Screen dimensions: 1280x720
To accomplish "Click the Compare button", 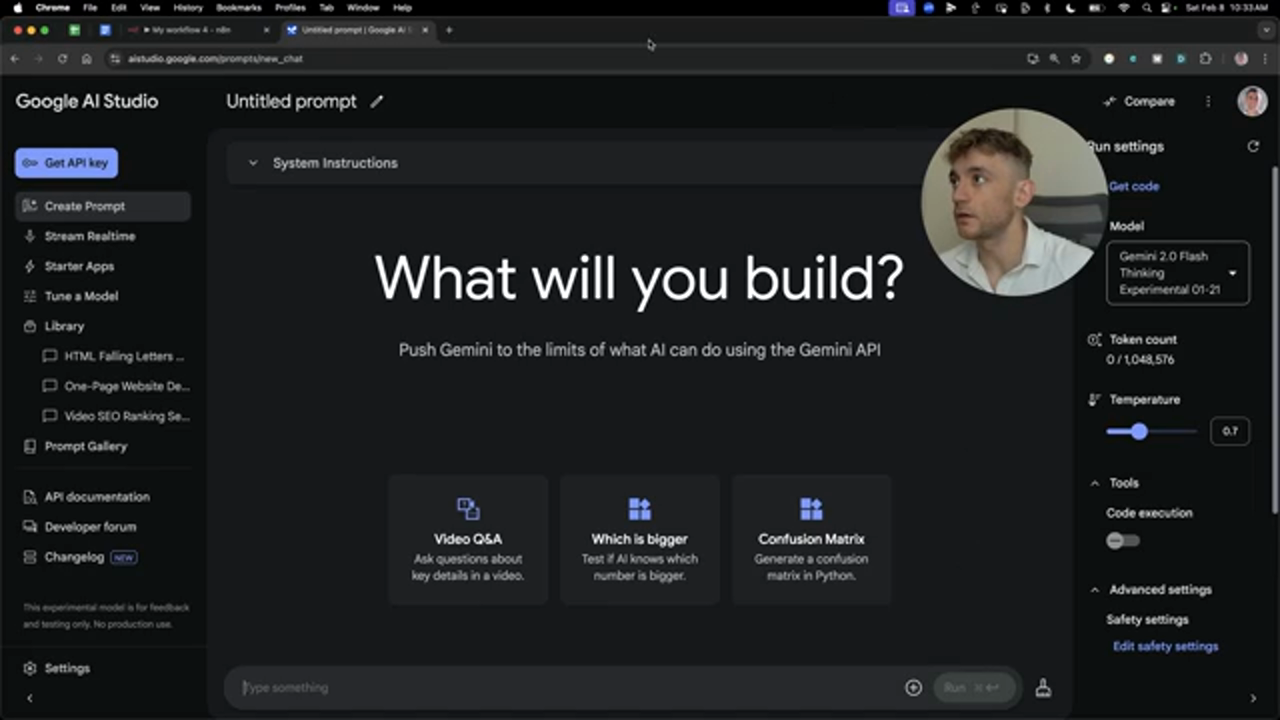I will [1138, 101].
